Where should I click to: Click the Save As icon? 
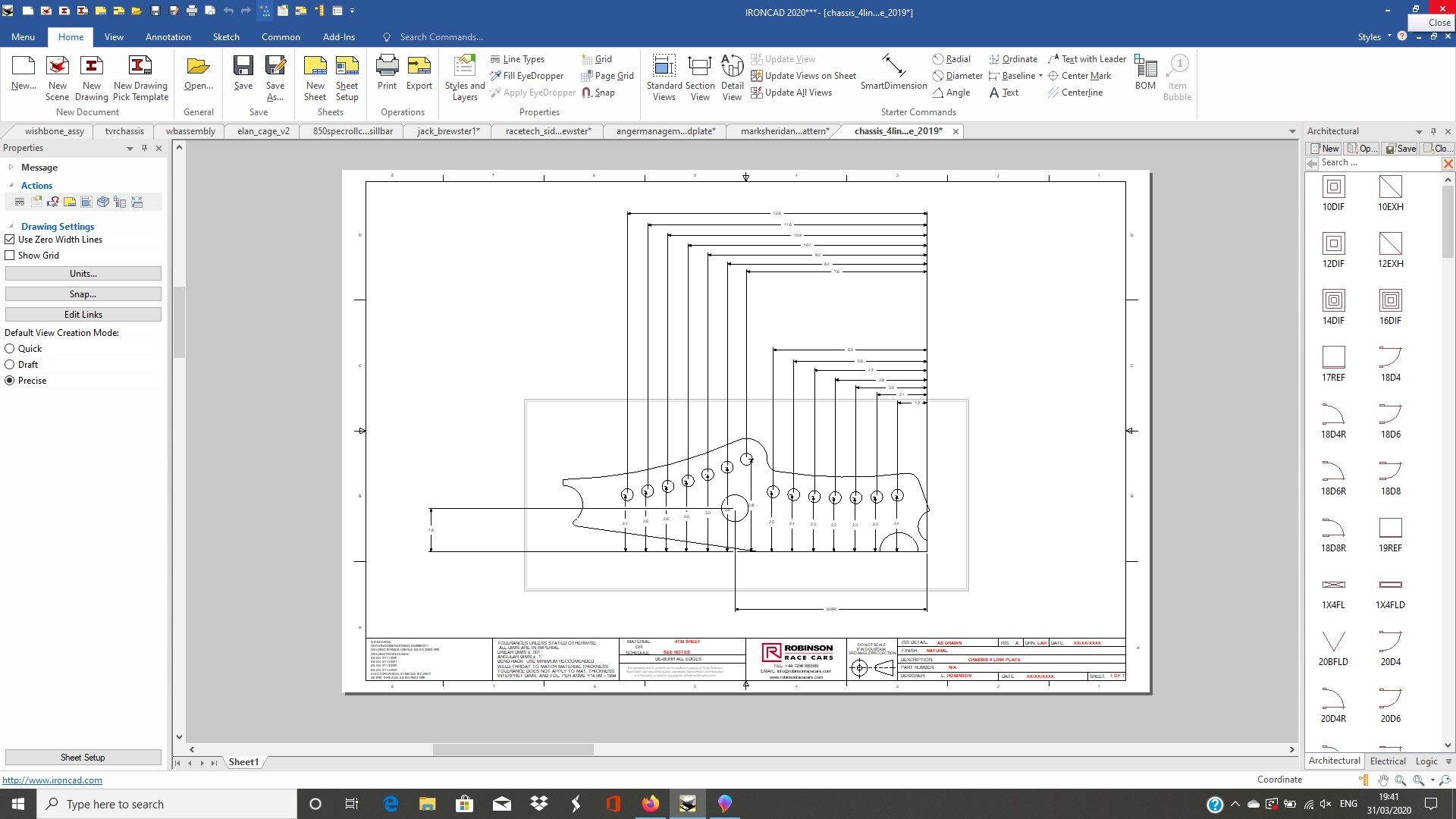pyautogui.click(x=275, y=78)
